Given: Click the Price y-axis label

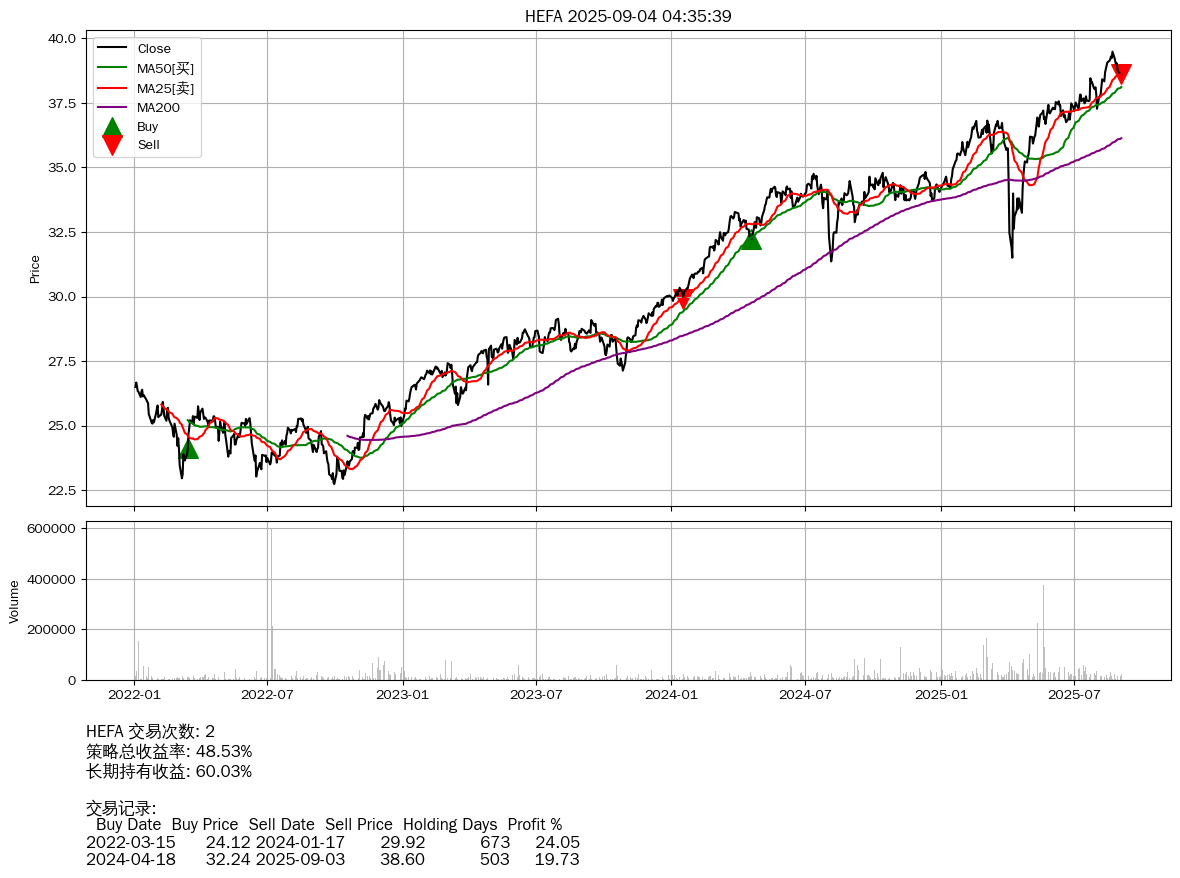Looking at the screenshot, I should tap(35, 268).
